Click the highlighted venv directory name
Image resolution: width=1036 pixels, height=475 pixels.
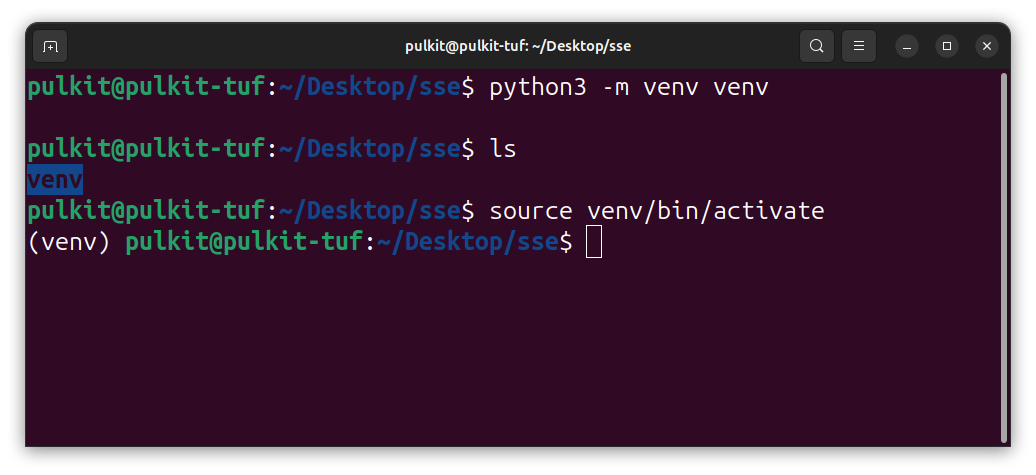[55, 180]
